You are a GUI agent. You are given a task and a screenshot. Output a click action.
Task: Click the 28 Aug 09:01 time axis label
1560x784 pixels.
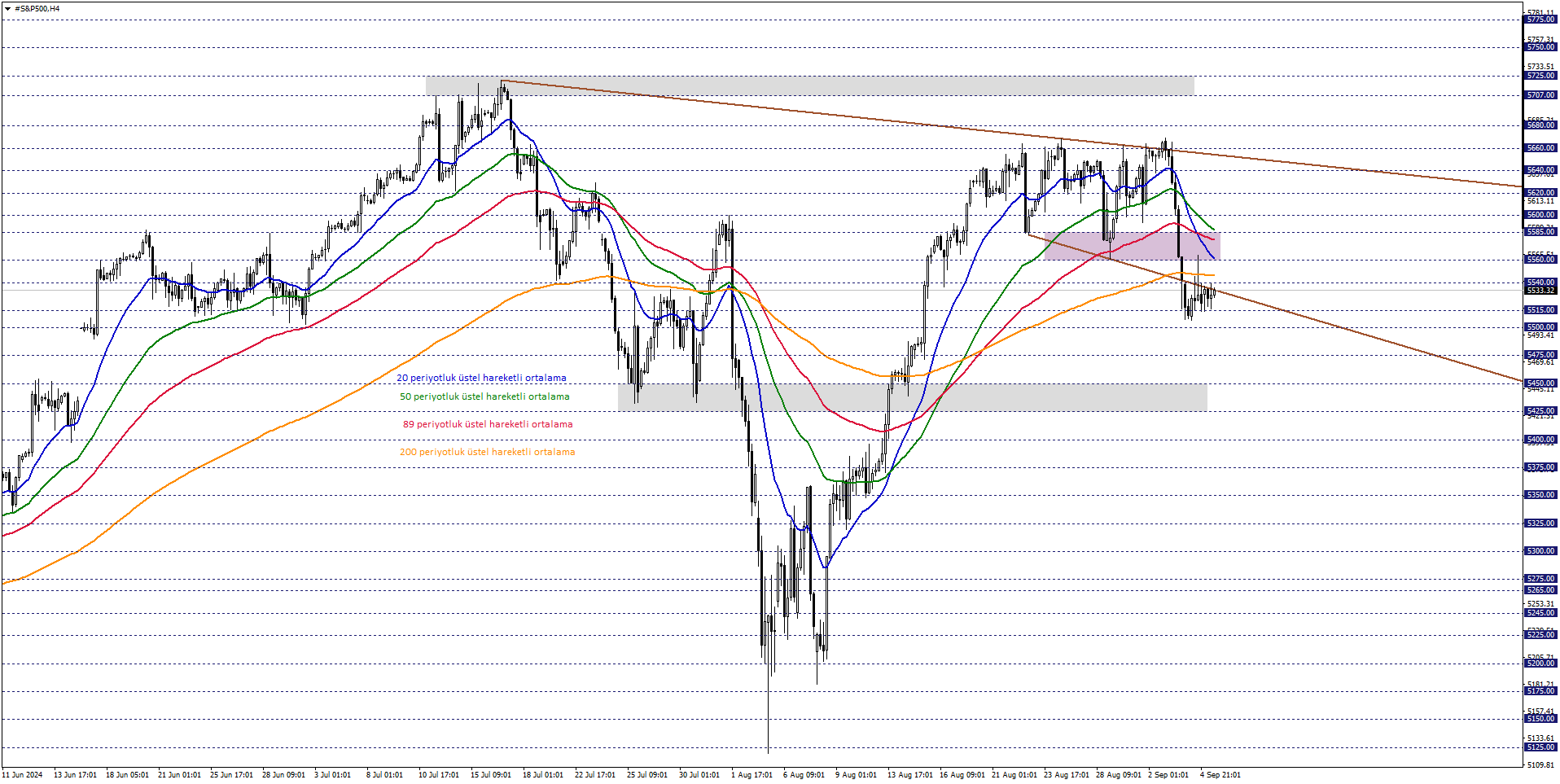[1119, 775]
